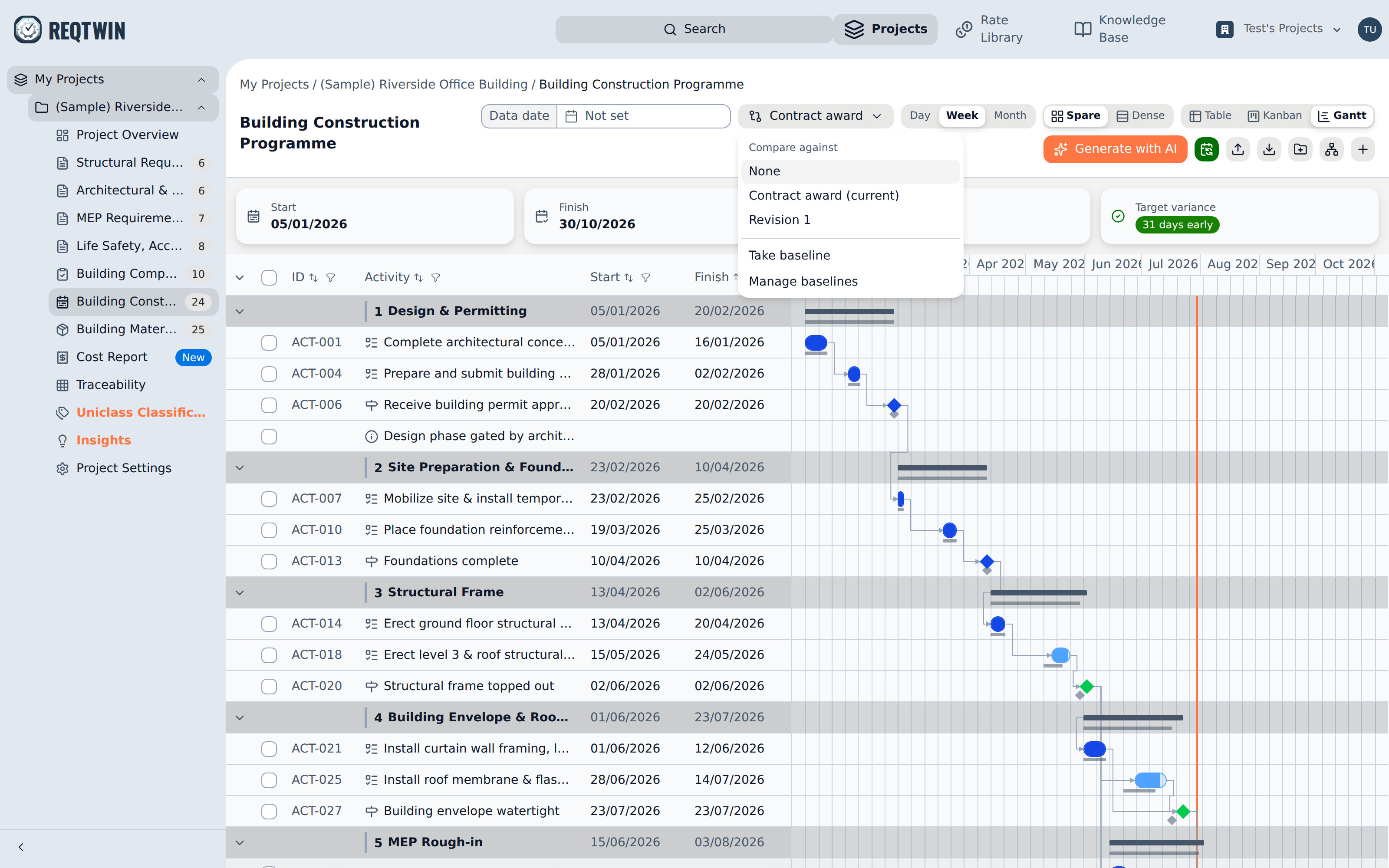The image size is (1389, 868).
Task: Click the ID column filter icon
Action: tap(331, 278)
